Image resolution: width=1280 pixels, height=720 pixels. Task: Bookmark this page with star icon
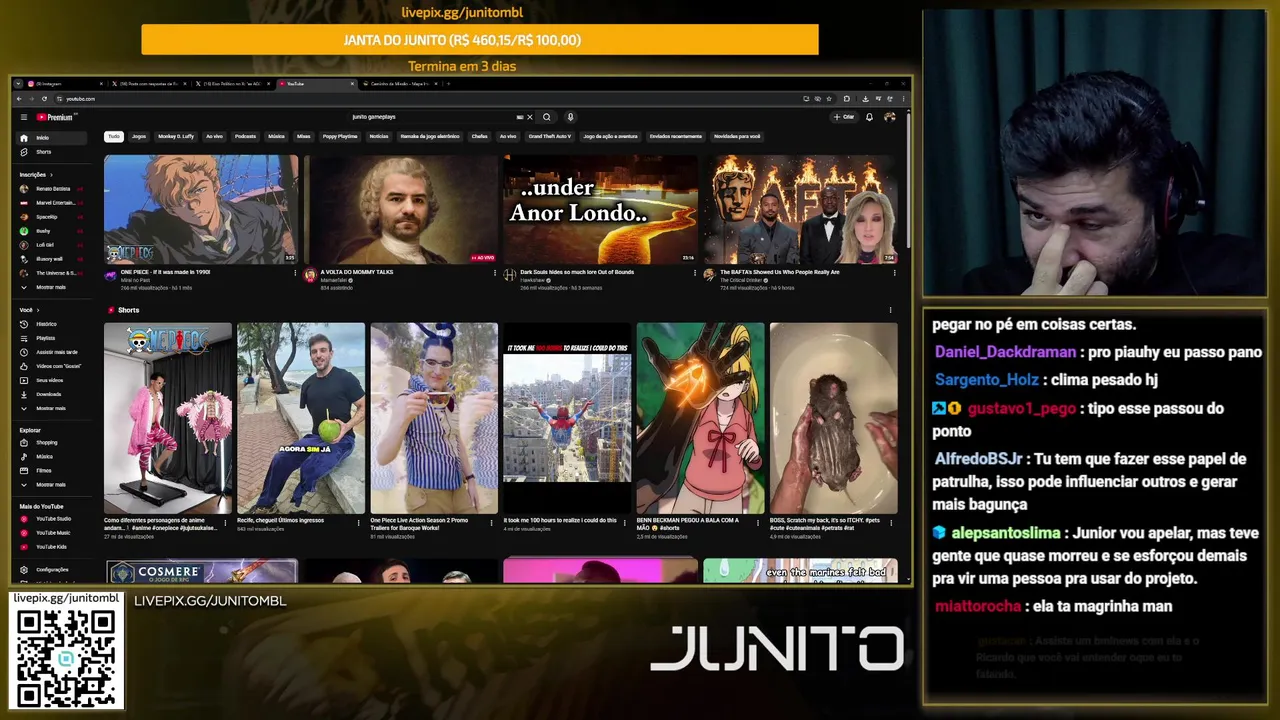830,99
